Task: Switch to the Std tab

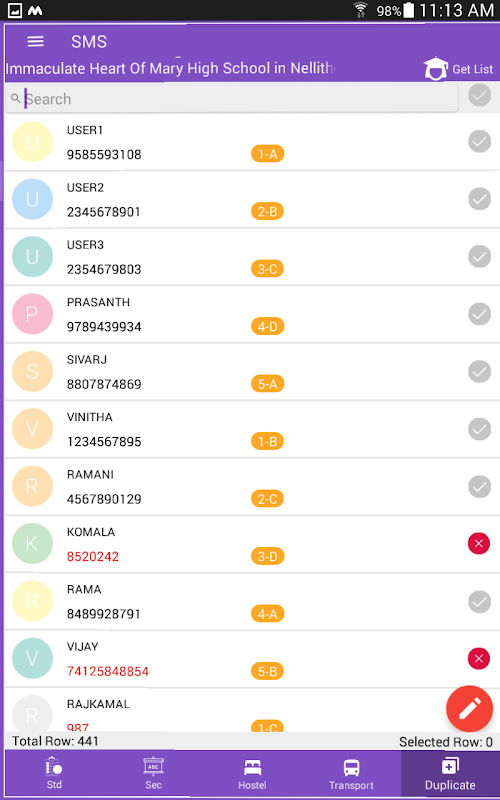Action: (54, 773)
